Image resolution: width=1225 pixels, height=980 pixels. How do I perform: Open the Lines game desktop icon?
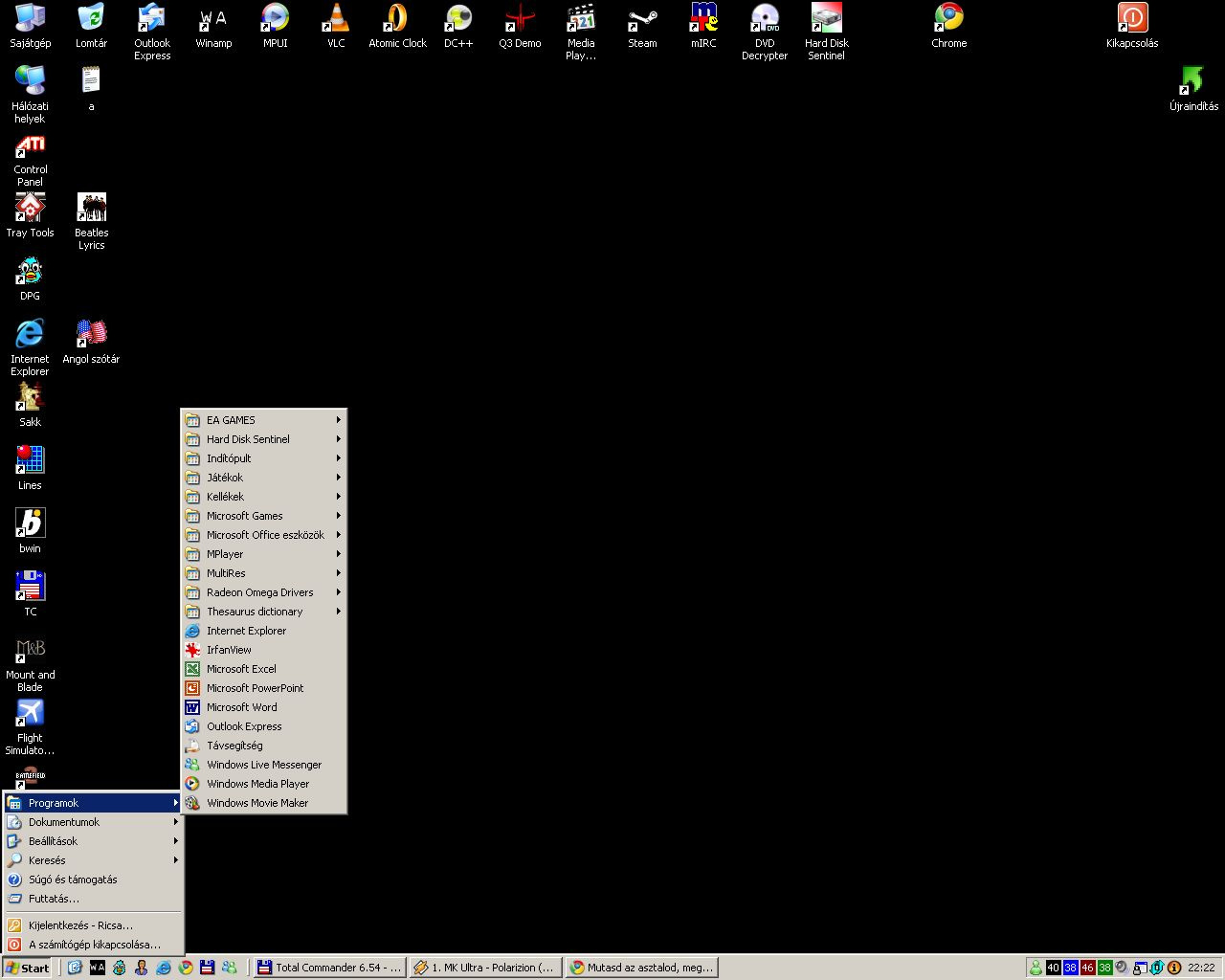pyautogui.click(x=30, y=468)
